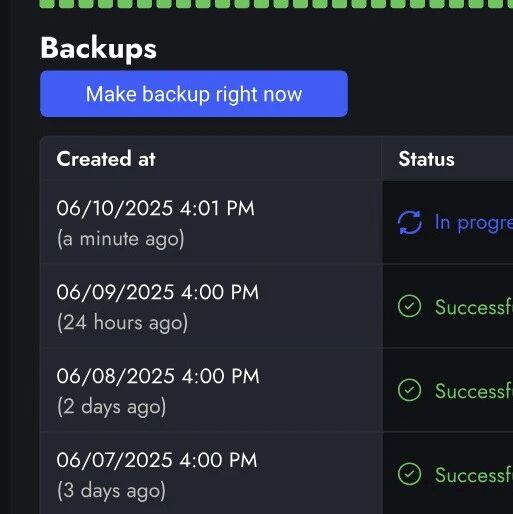513x514 pixels.
Task: Click the leftmost green health check square
Action: [47, 4]
